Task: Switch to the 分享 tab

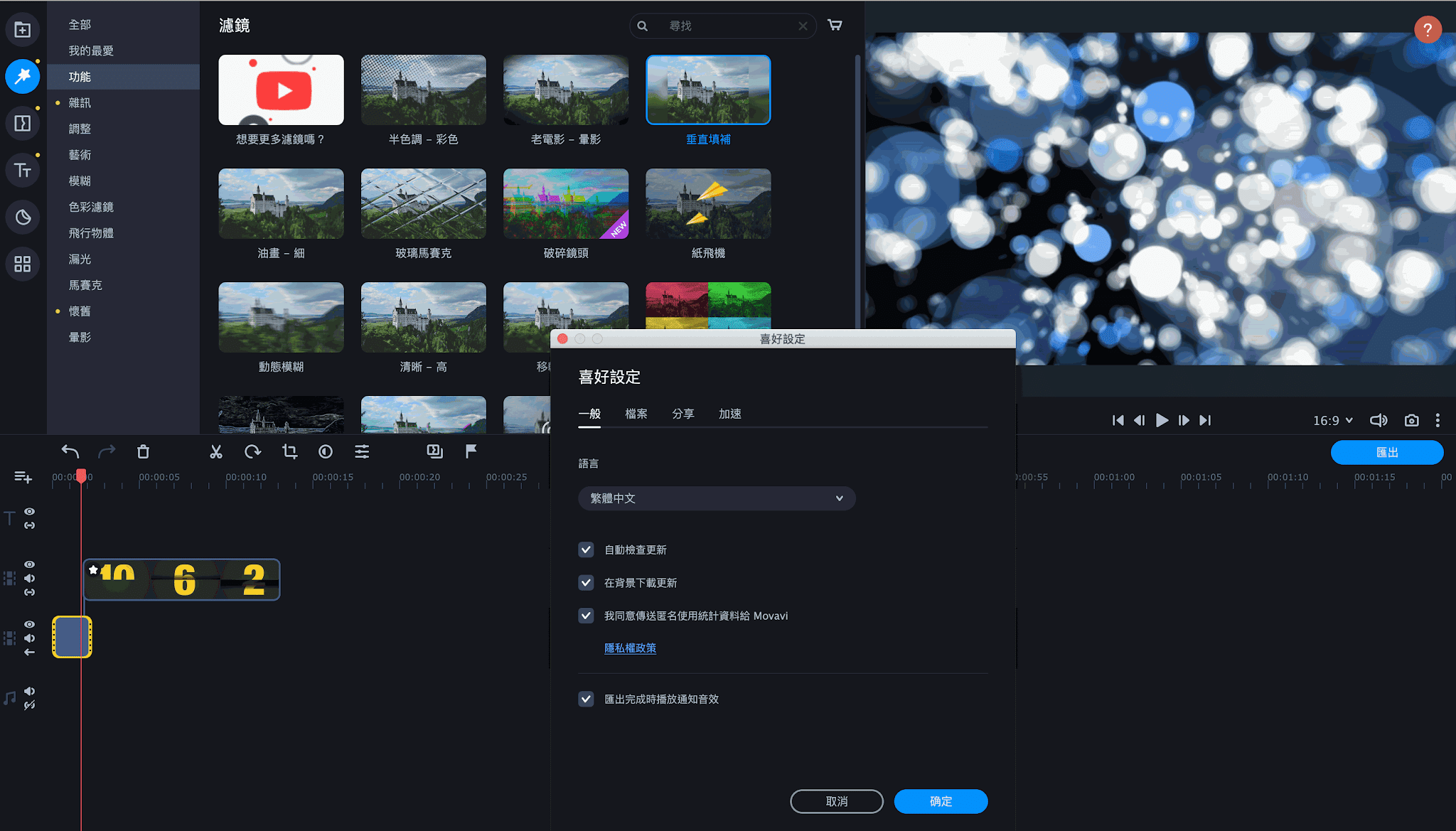Action: [x=683, y=413]
